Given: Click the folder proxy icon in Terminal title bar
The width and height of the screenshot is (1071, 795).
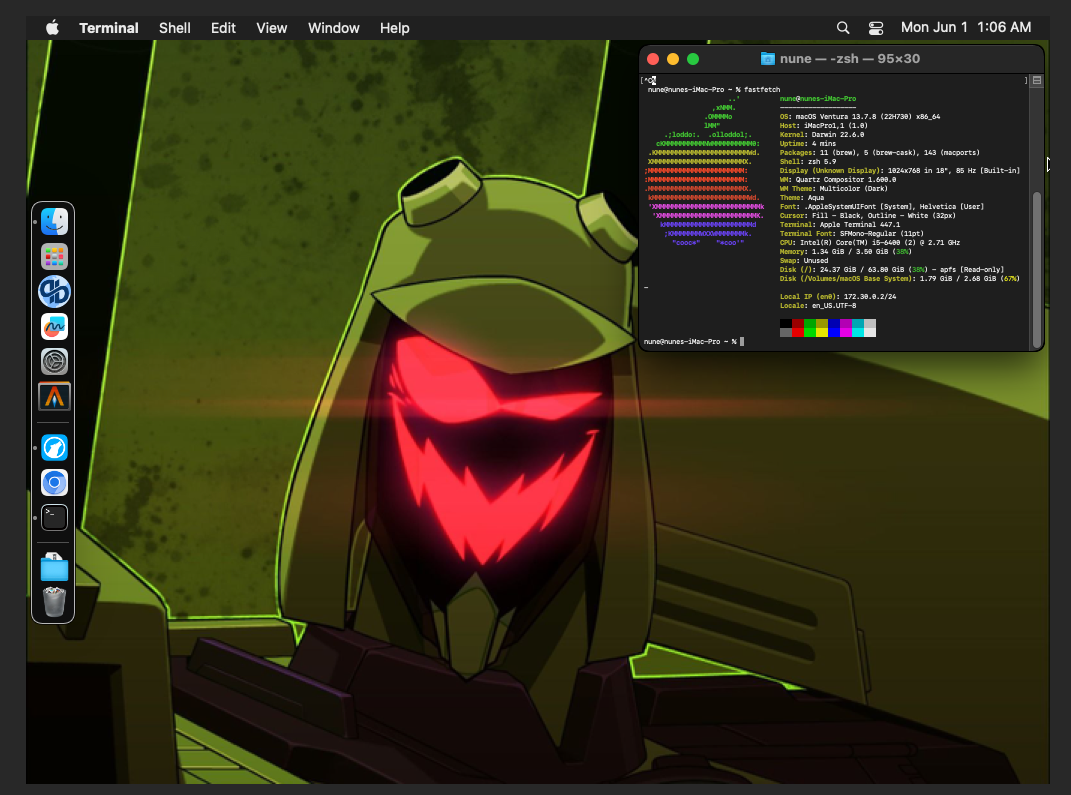Looking at the screenshot, I should 768,59.
